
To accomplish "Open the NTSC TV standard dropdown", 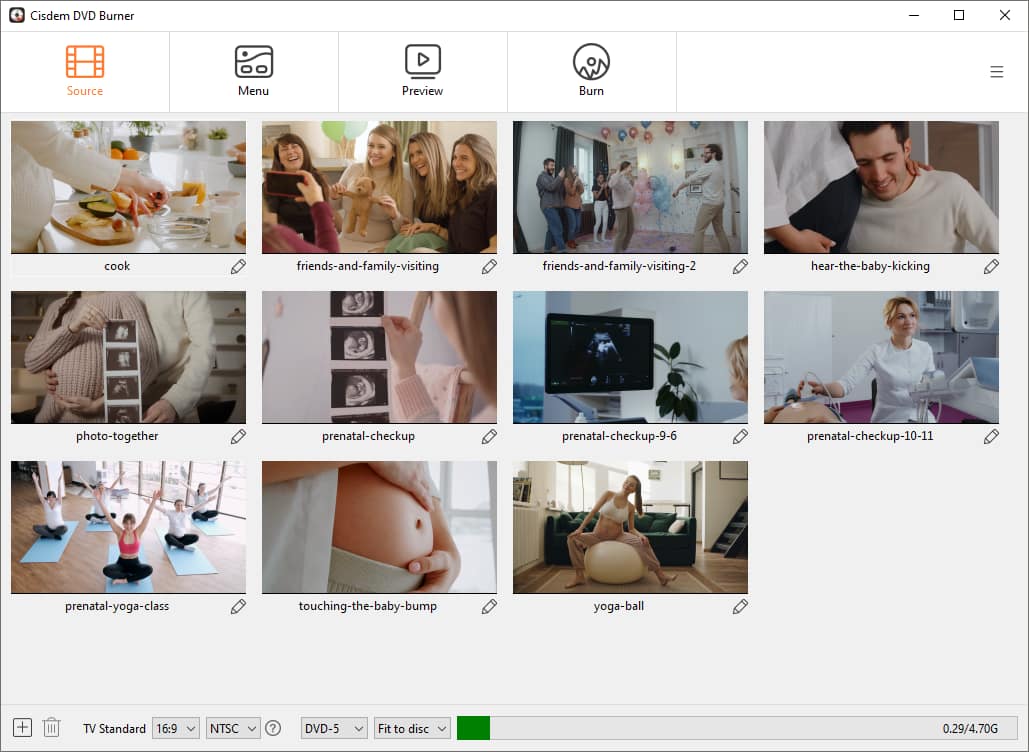I will (232, 728).
